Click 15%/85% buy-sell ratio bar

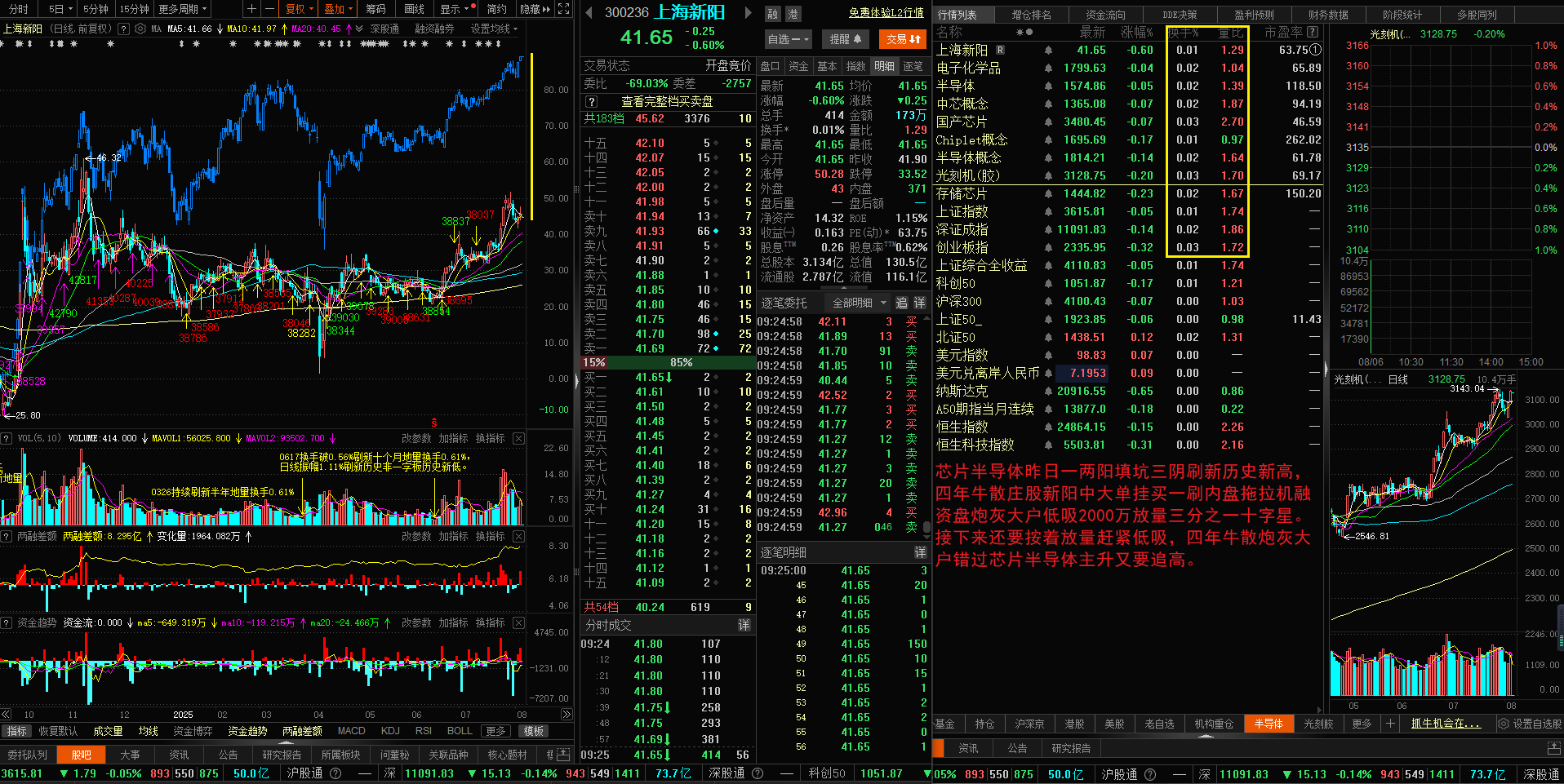(667, 362)
